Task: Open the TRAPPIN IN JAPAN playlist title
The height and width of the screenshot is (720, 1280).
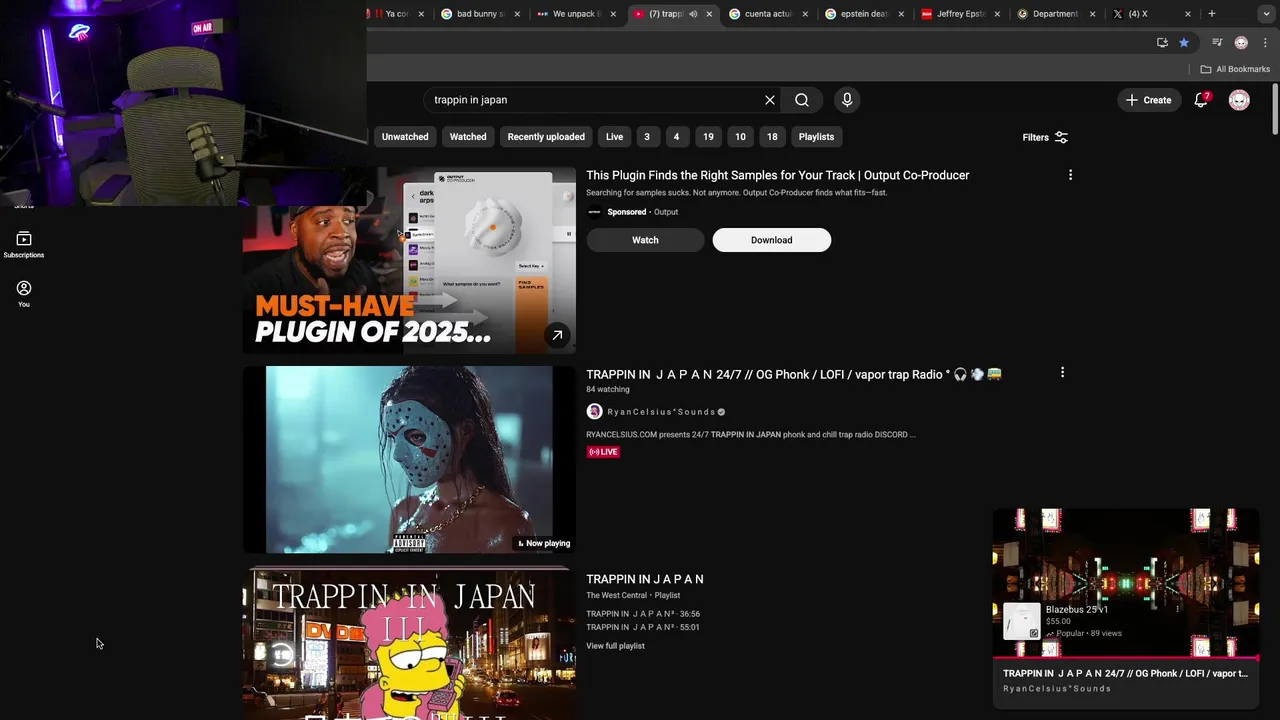Action: 645,579
